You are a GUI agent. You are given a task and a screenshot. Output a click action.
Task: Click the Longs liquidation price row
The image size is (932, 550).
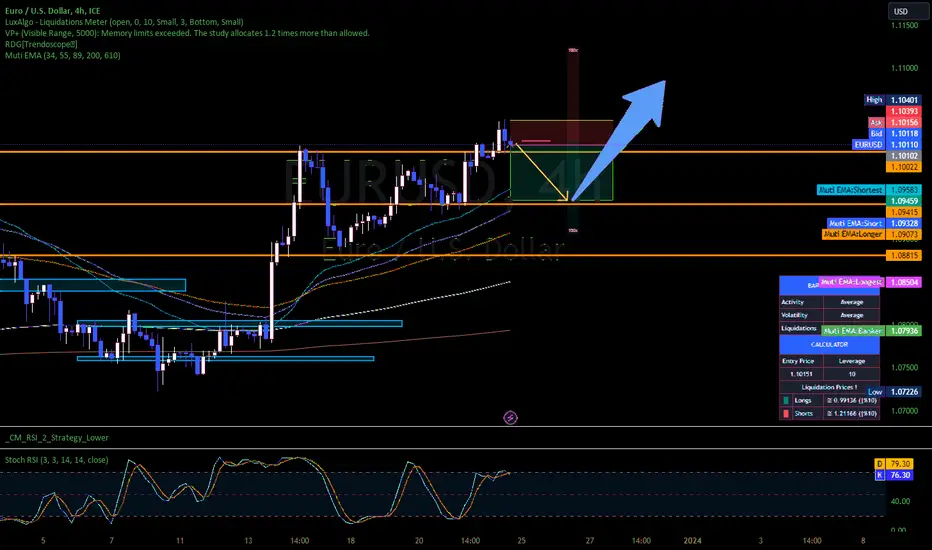coord(829,400)
